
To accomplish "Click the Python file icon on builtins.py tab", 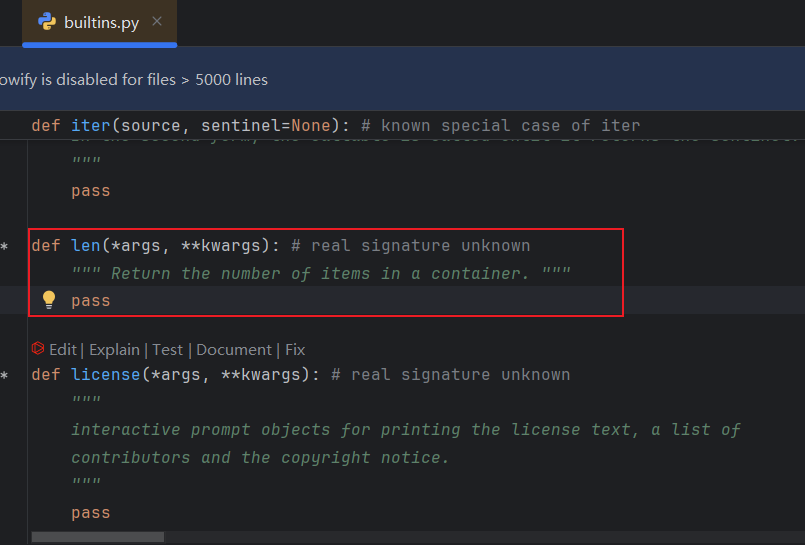I will tap(47, 22).
